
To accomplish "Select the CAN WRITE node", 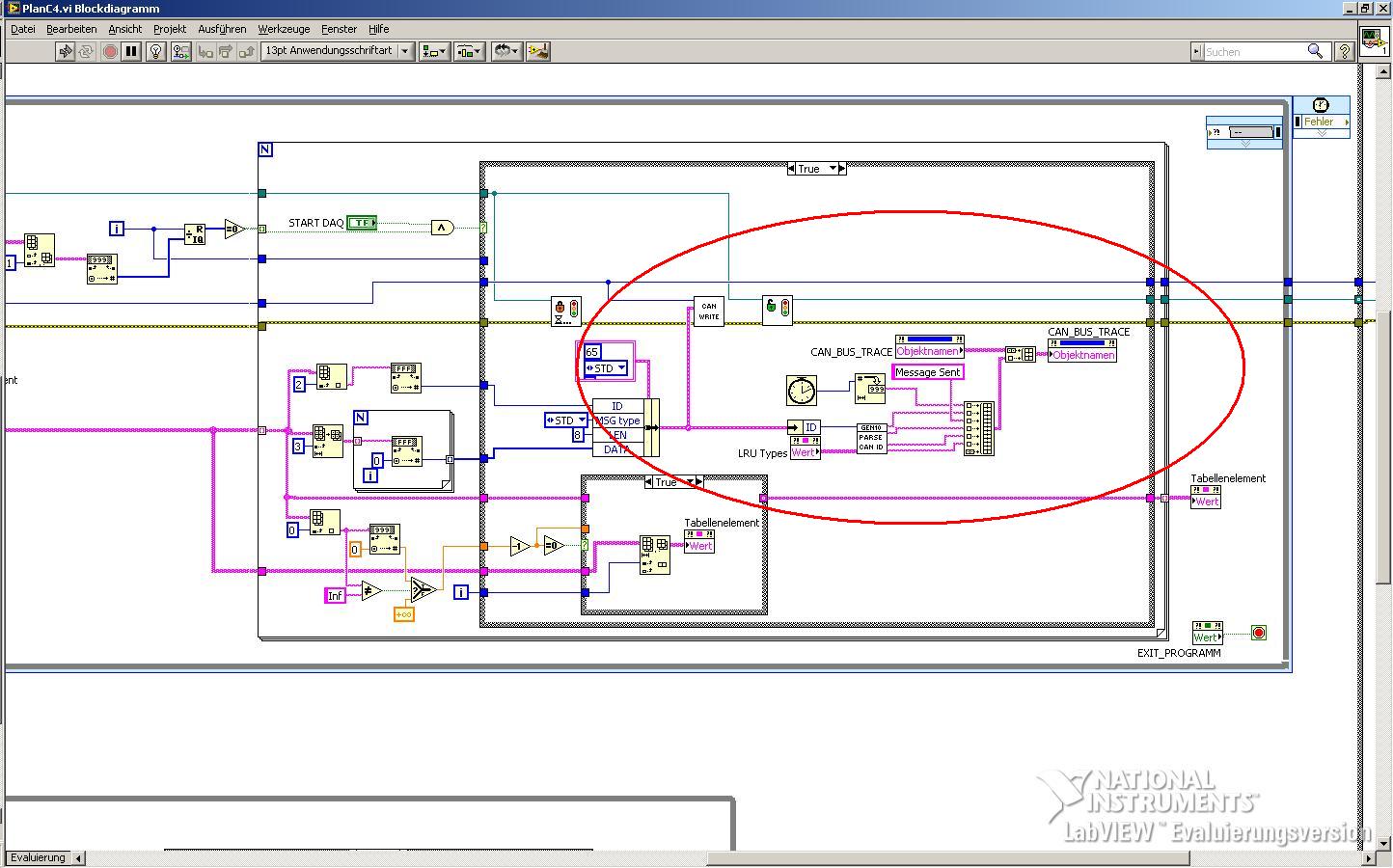I will tap(709, 312).
